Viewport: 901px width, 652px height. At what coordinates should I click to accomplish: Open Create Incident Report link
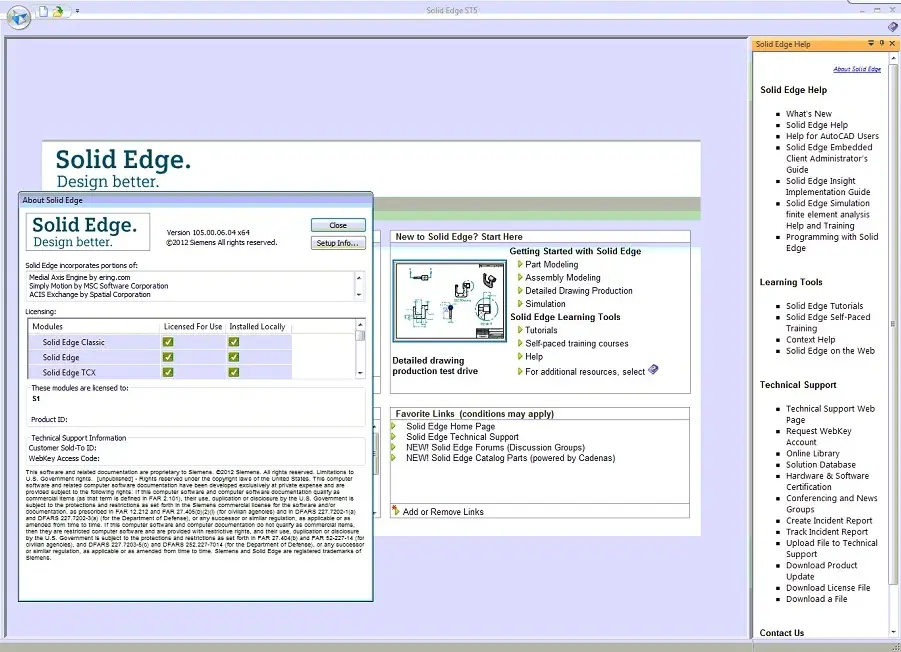[829, 521]
